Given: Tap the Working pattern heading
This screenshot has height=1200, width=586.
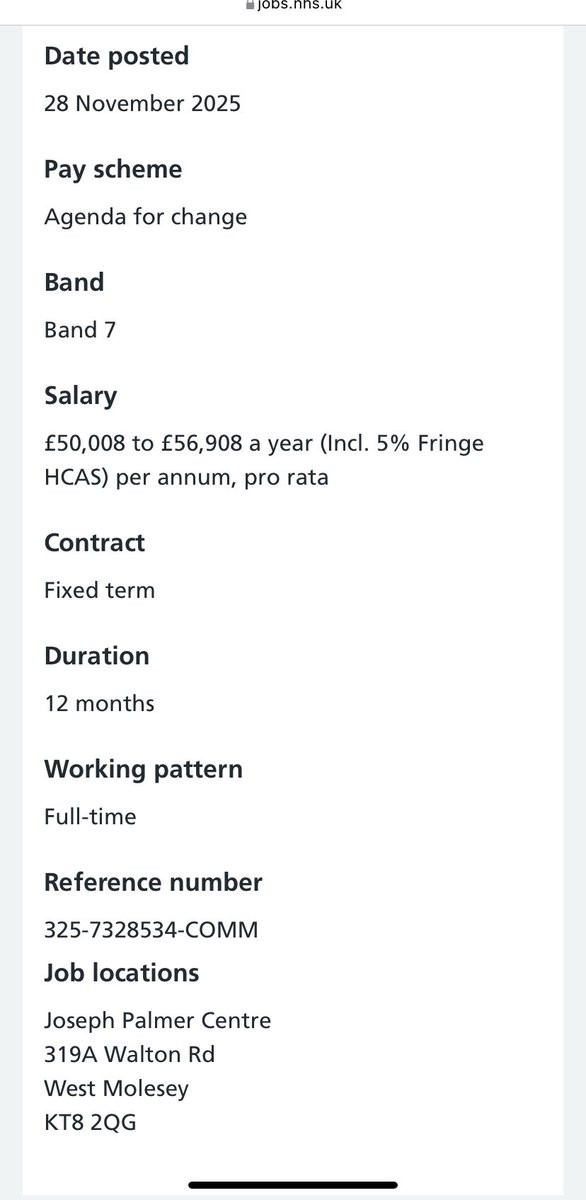Looking at the screenshot, I should click(x=143, y=770).
